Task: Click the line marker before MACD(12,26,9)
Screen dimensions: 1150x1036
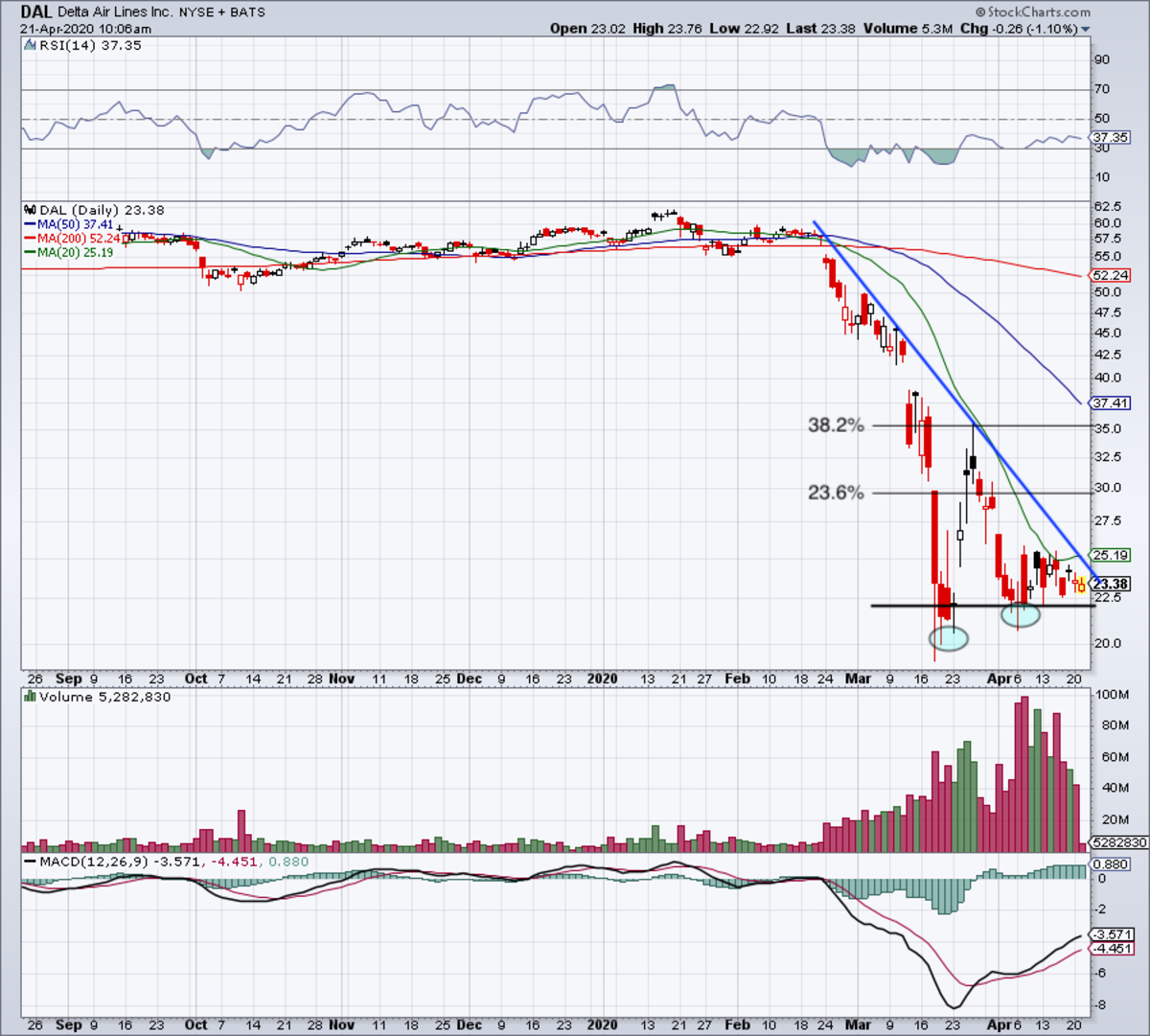Action: 31,862
